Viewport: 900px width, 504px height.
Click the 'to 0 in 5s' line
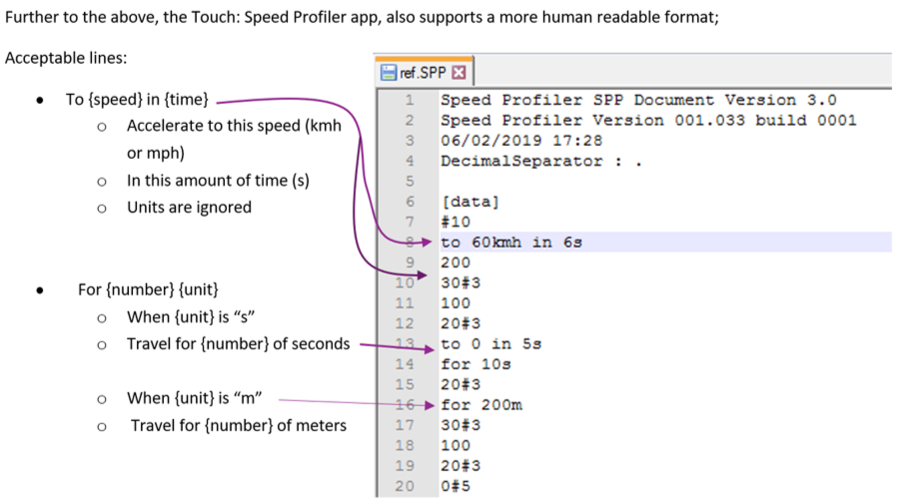tap(491, 344)
